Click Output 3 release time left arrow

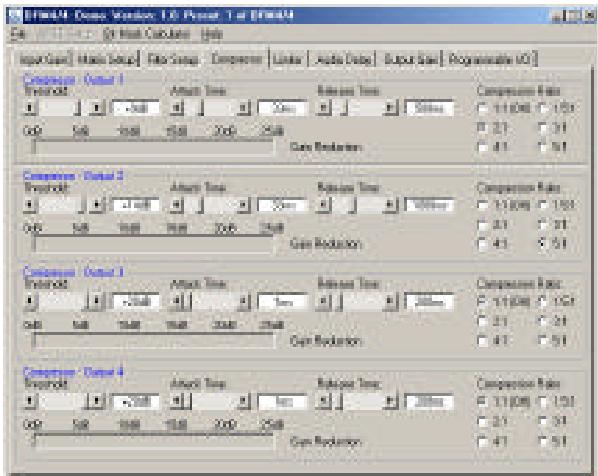324,301
